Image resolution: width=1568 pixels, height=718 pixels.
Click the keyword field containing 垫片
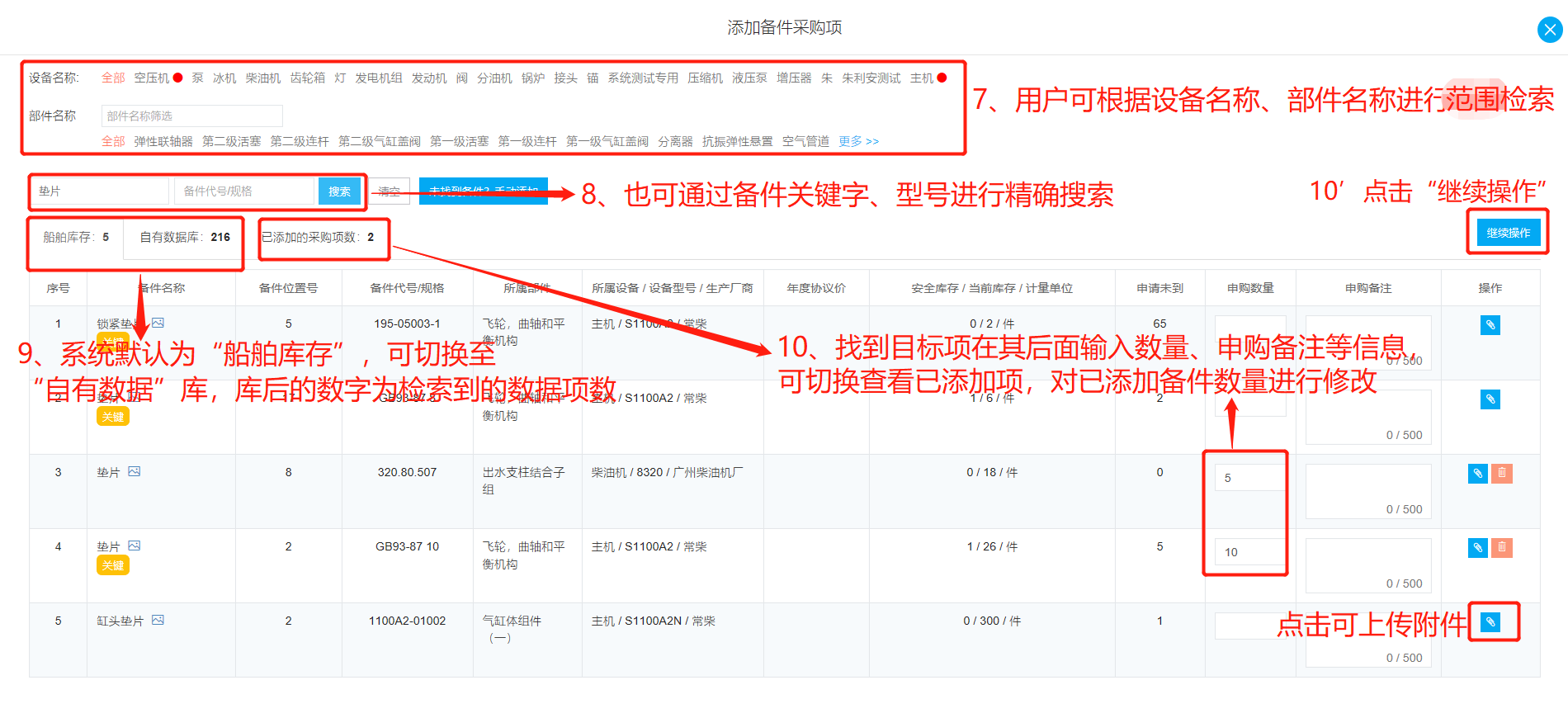[x=100, y=191]
